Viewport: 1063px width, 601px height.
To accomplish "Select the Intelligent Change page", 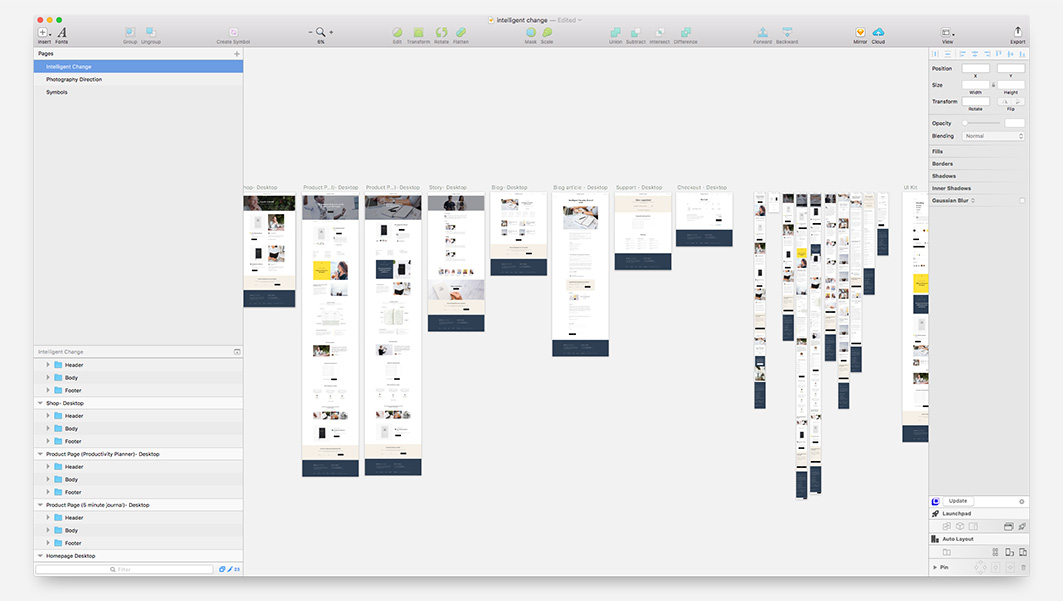I will pyautogui.click(x=138, y=66).
